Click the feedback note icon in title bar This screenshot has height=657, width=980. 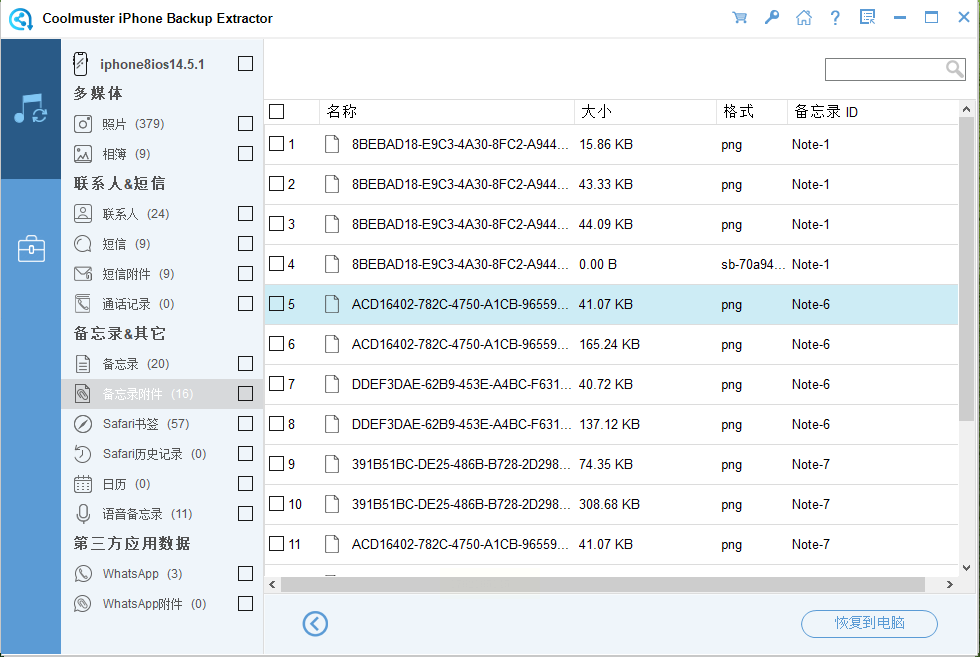point(867,18)
